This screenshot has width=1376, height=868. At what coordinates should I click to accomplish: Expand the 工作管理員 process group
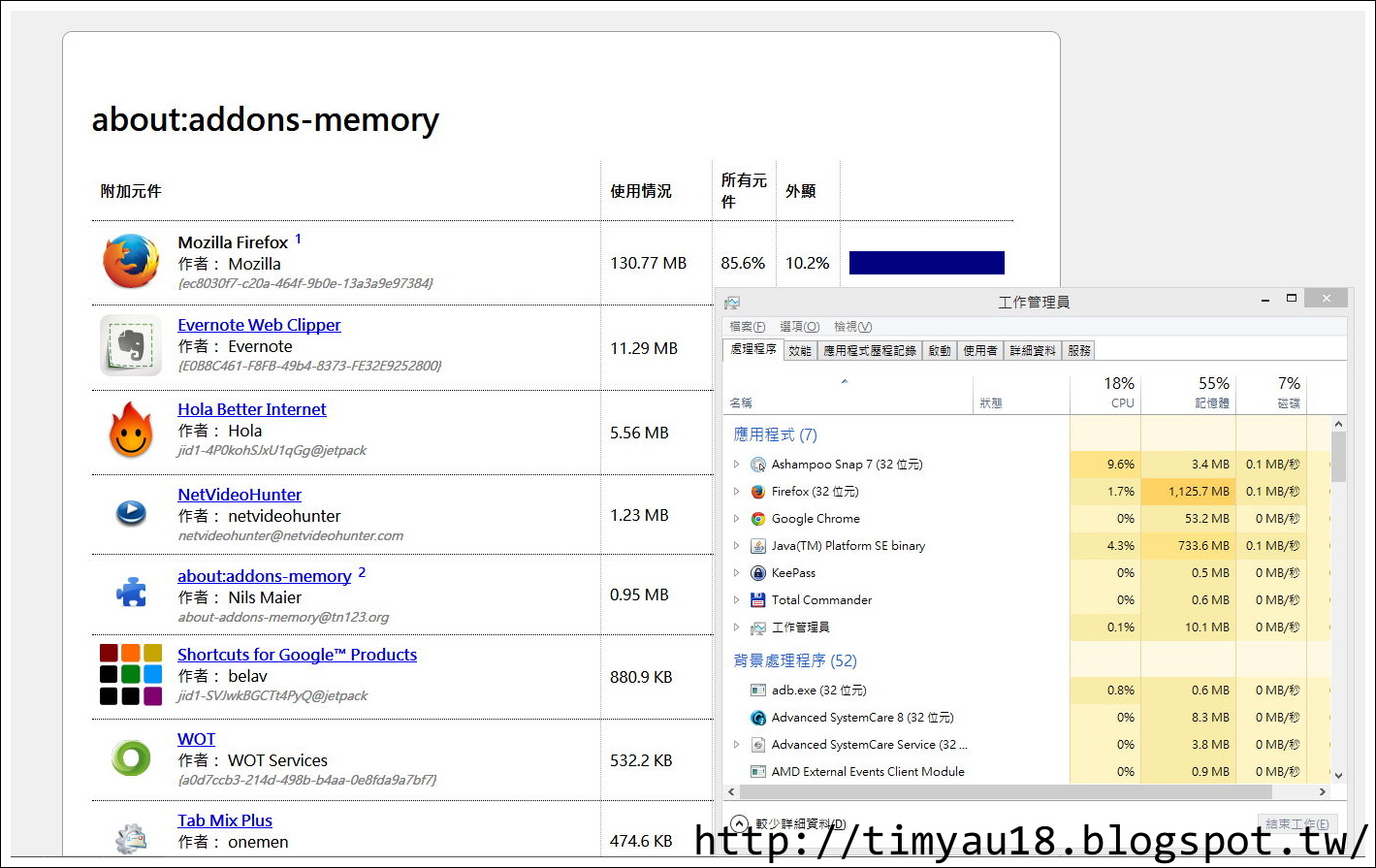point(737,627)
